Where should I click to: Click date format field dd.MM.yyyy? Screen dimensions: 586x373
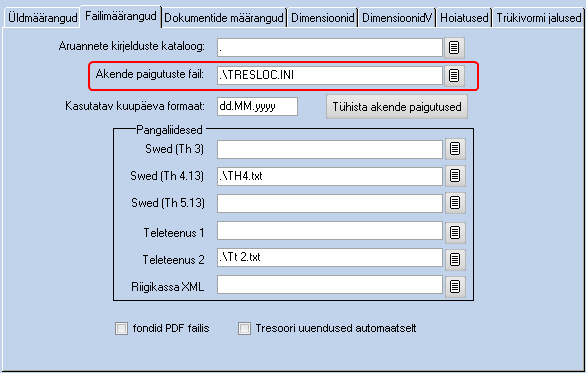pyautogui.click(x=257, y=107)
